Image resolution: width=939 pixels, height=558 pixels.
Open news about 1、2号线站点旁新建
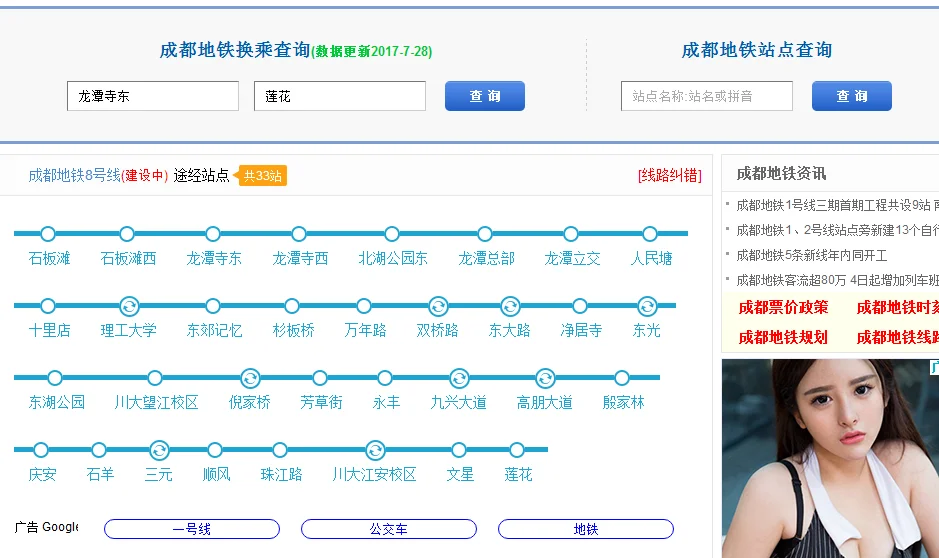(x=837, y=231)
